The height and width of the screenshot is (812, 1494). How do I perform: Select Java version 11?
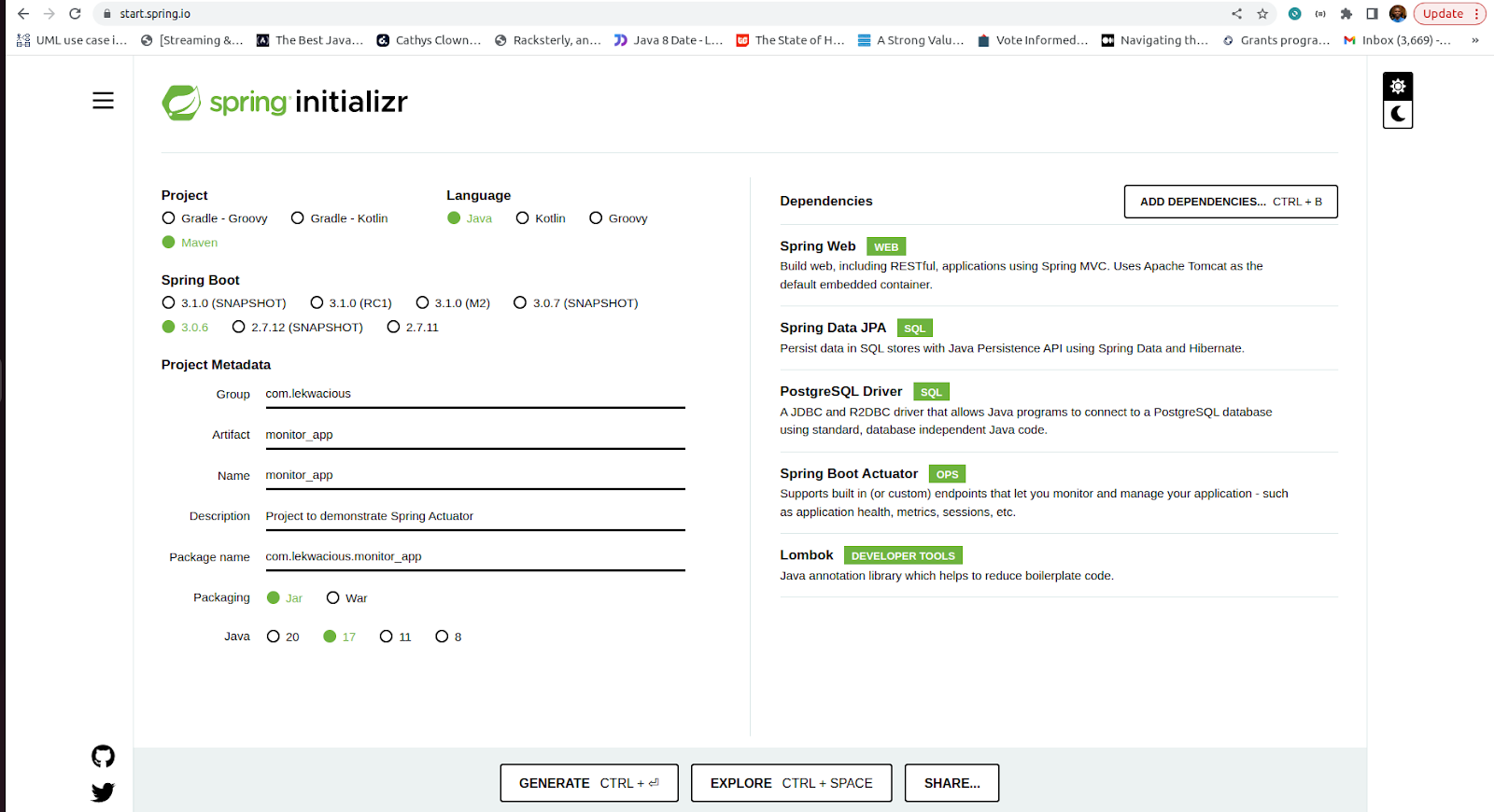point(395,637)
